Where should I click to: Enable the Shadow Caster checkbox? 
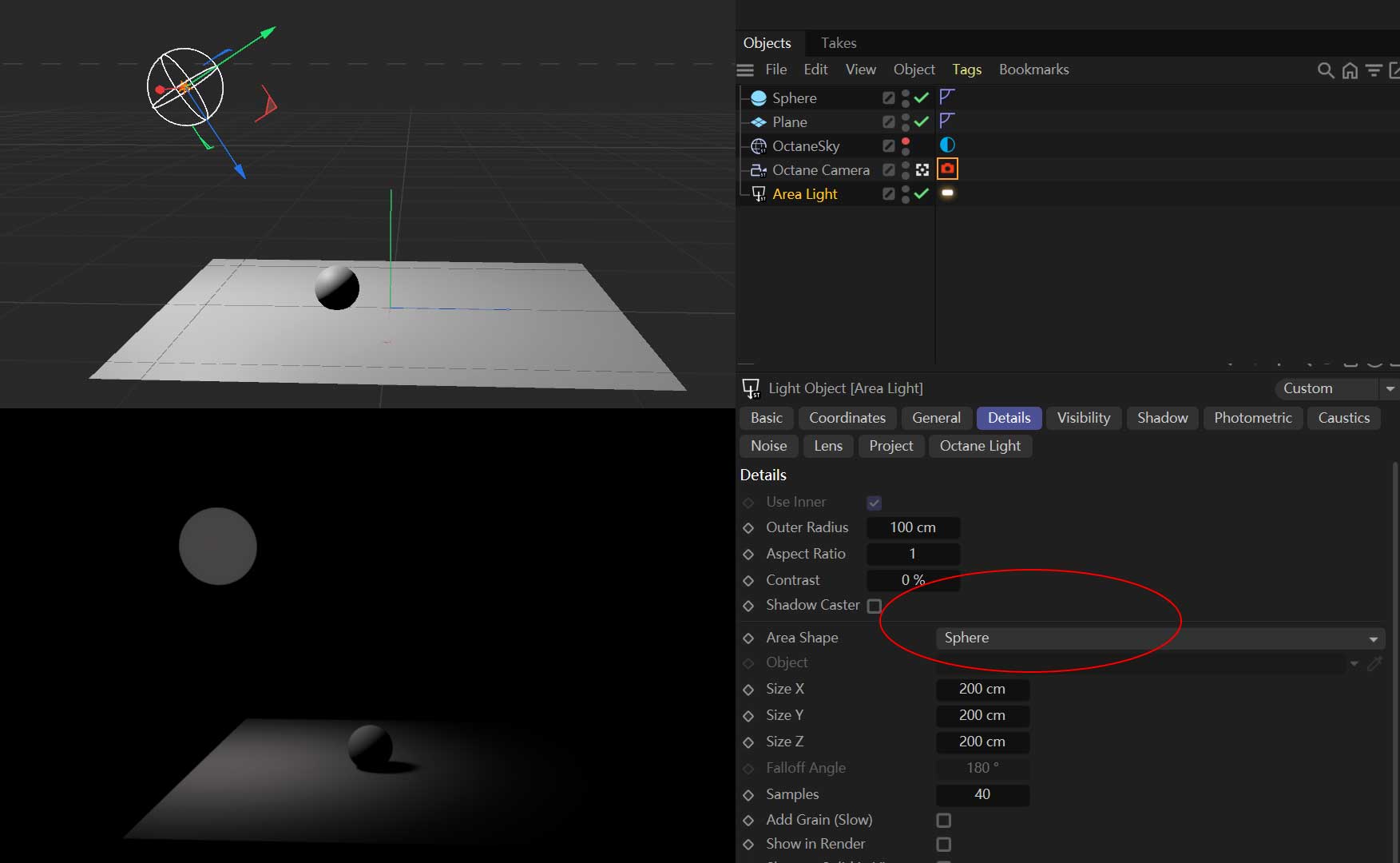tap(875, 606)
